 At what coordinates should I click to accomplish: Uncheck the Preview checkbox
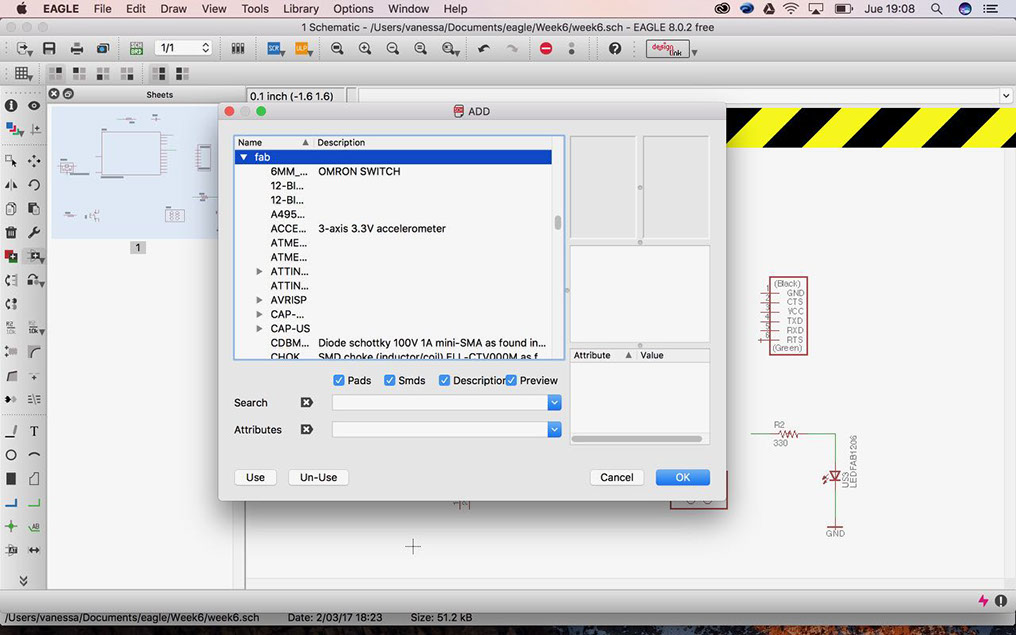pos(511,380)
